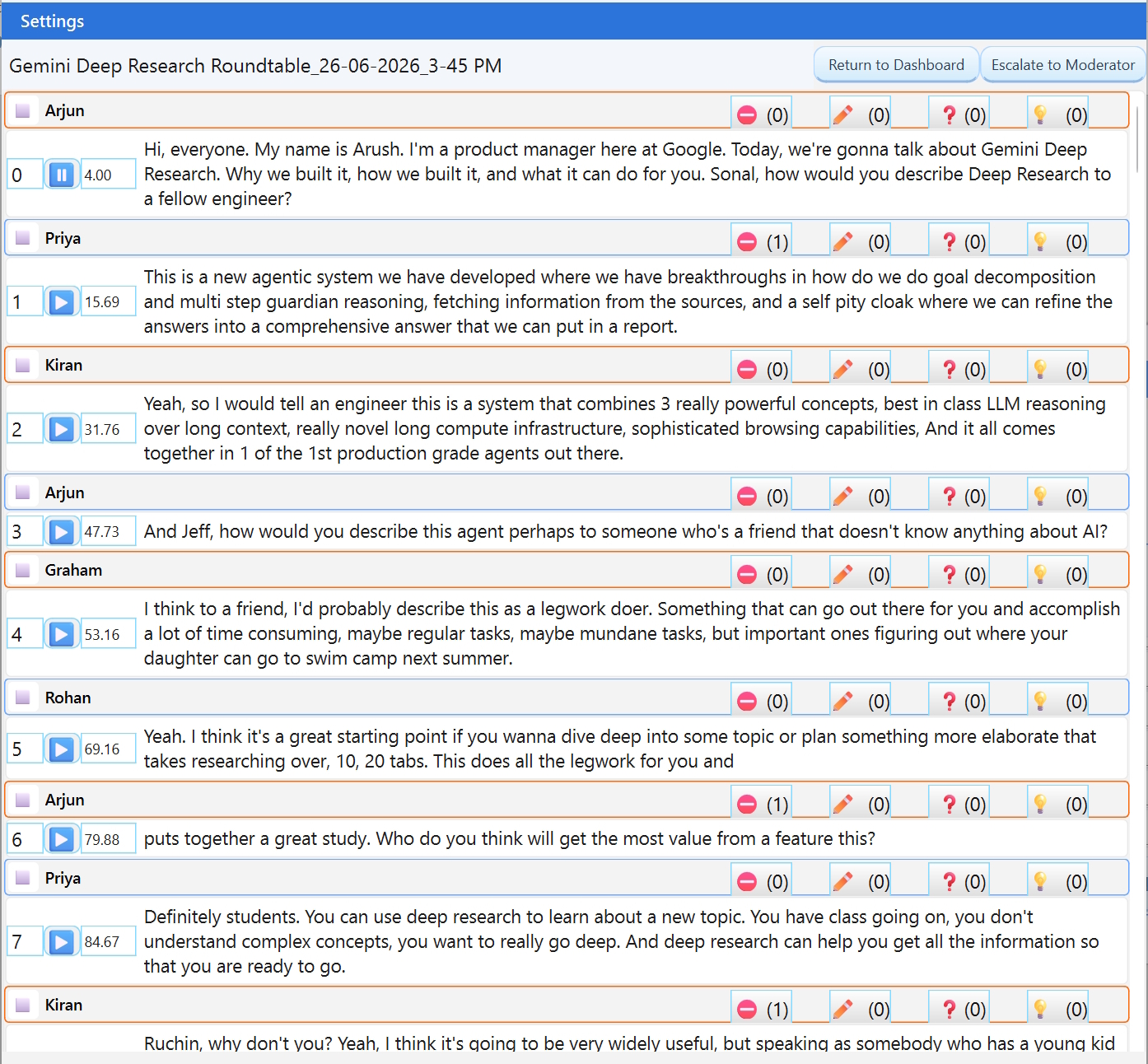
Task: Click pencil icon on first Kiran row
Action: [842, 369]
